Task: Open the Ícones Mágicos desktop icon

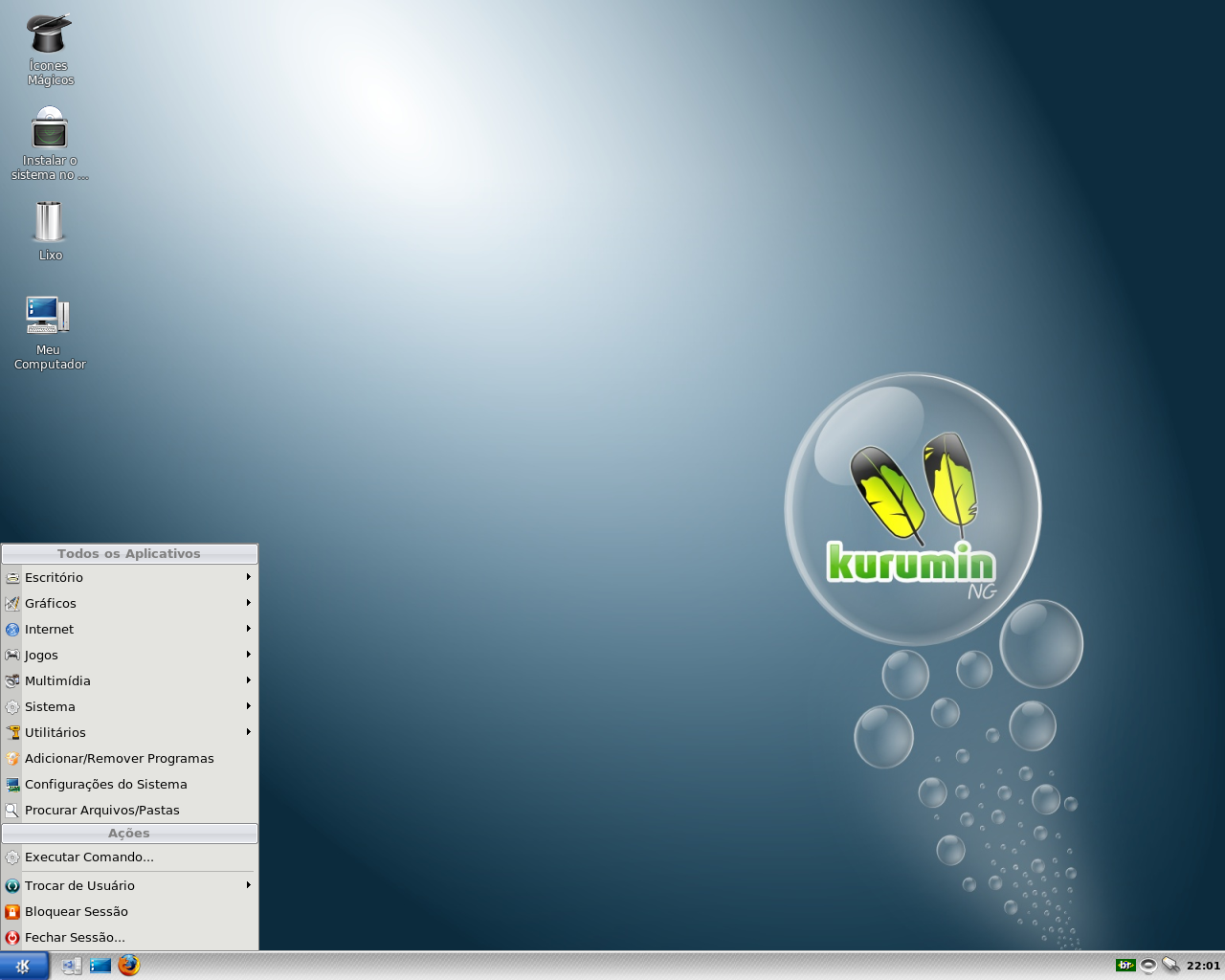Action: pyautogui.click(x=49, y=33)
